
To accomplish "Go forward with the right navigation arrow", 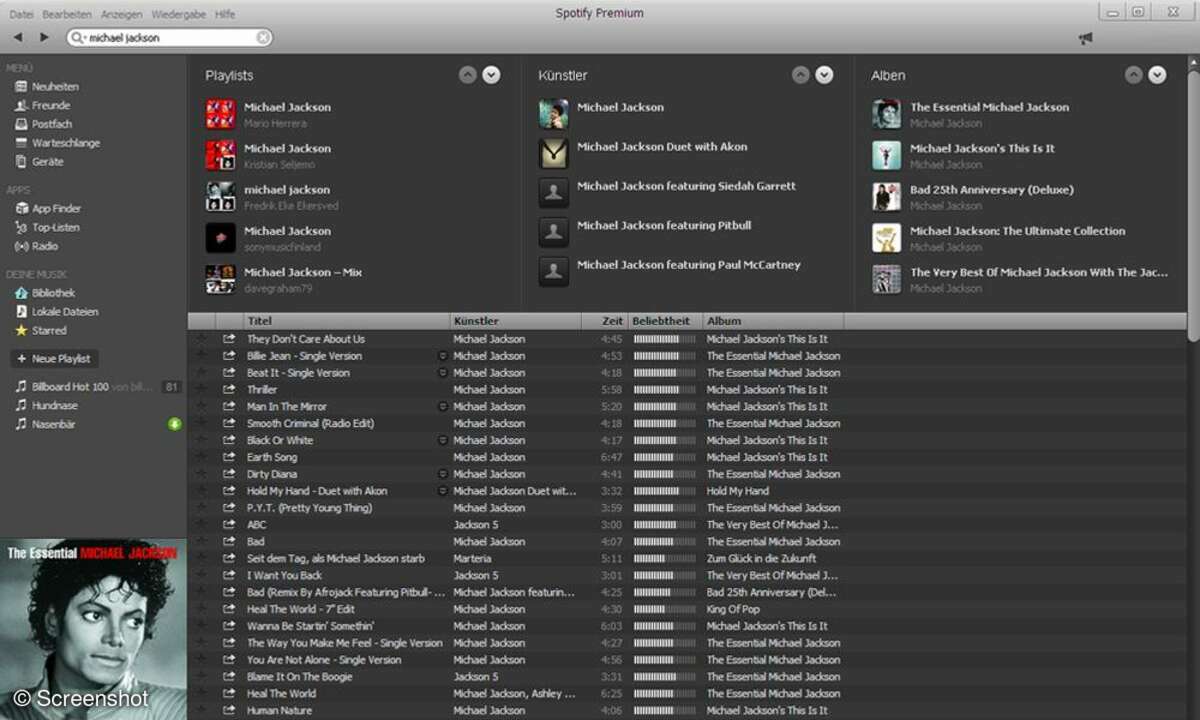I will coord(44,37).
